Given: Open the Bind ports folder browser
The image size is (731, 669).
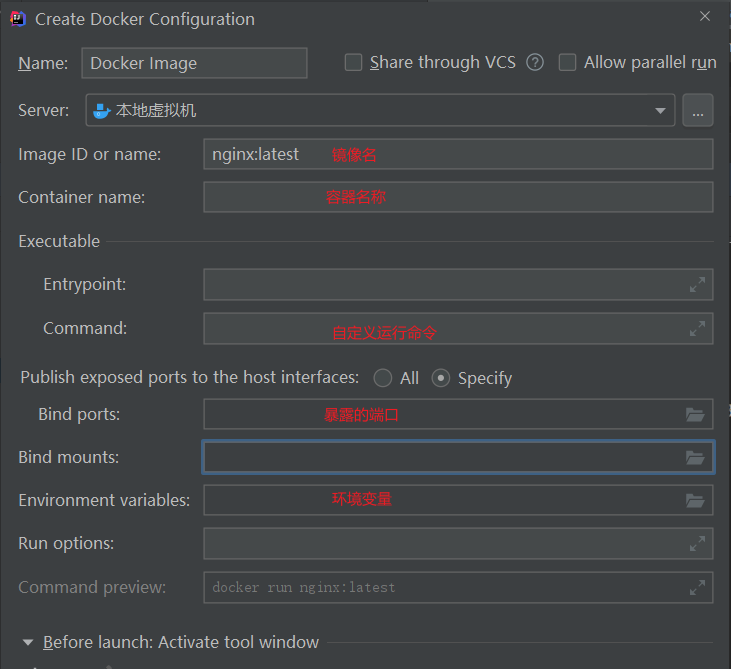Looking at the screenshot, I should pyautogui.click(x=695, y=414).
